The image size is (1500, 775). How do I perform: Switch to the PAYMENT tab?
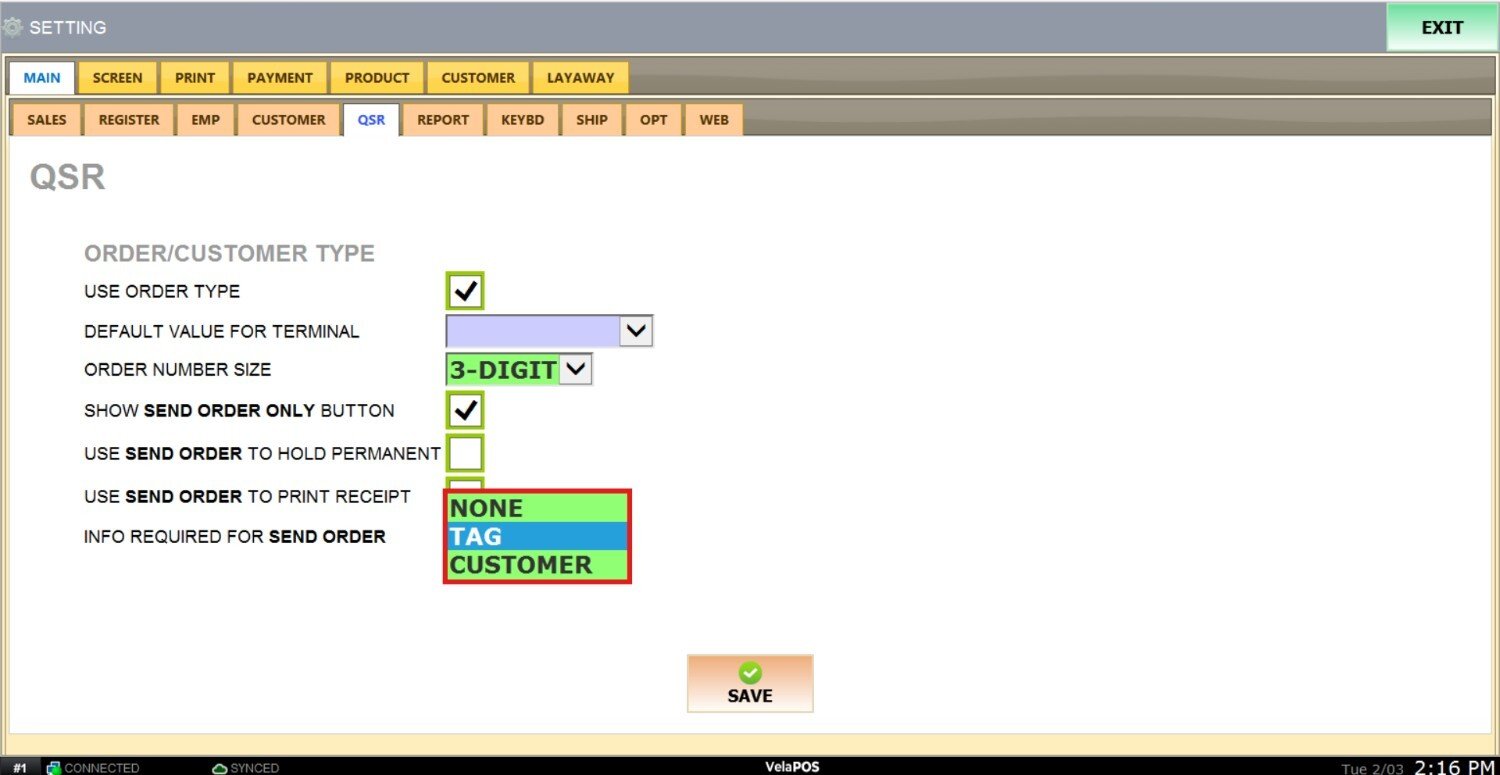coord(280,77)
